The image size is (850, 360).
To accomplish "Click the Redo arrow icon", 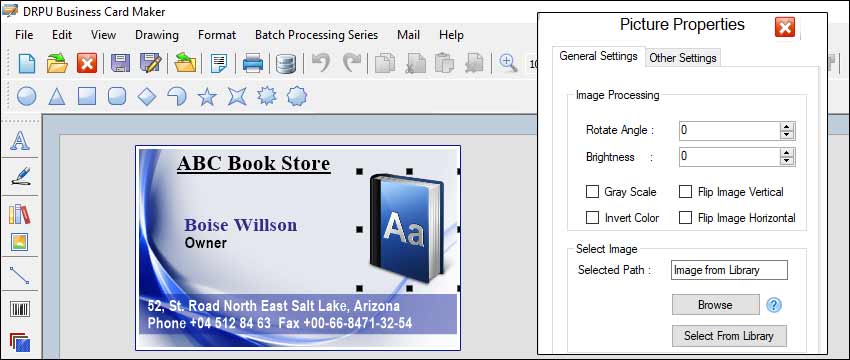I will tap(352, 63).
